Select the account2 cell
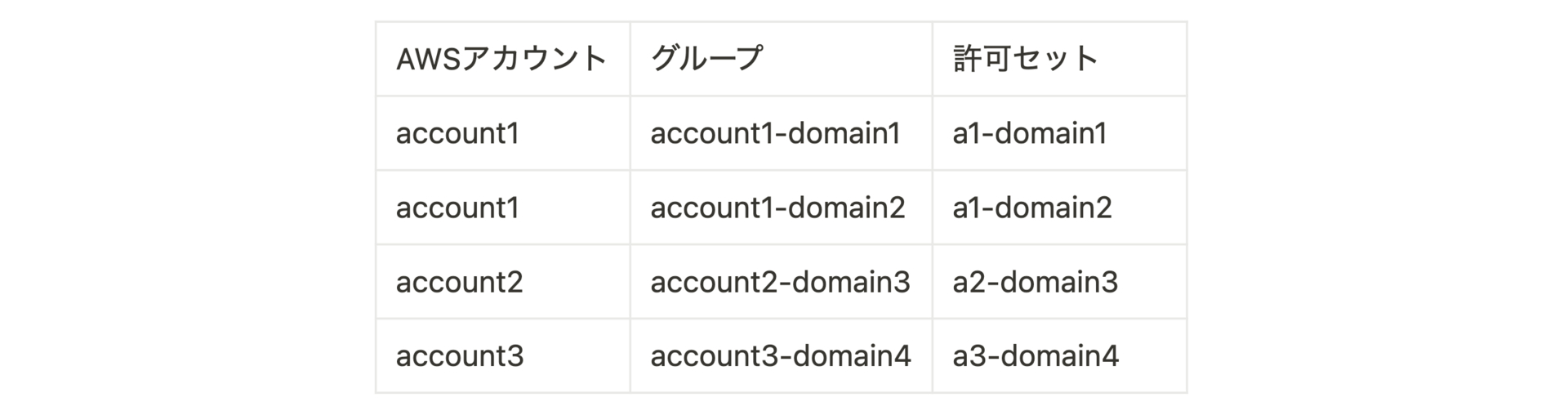The height and width of the screenshot is (411, 1568). pyautogui.click(x=503, y=282)
